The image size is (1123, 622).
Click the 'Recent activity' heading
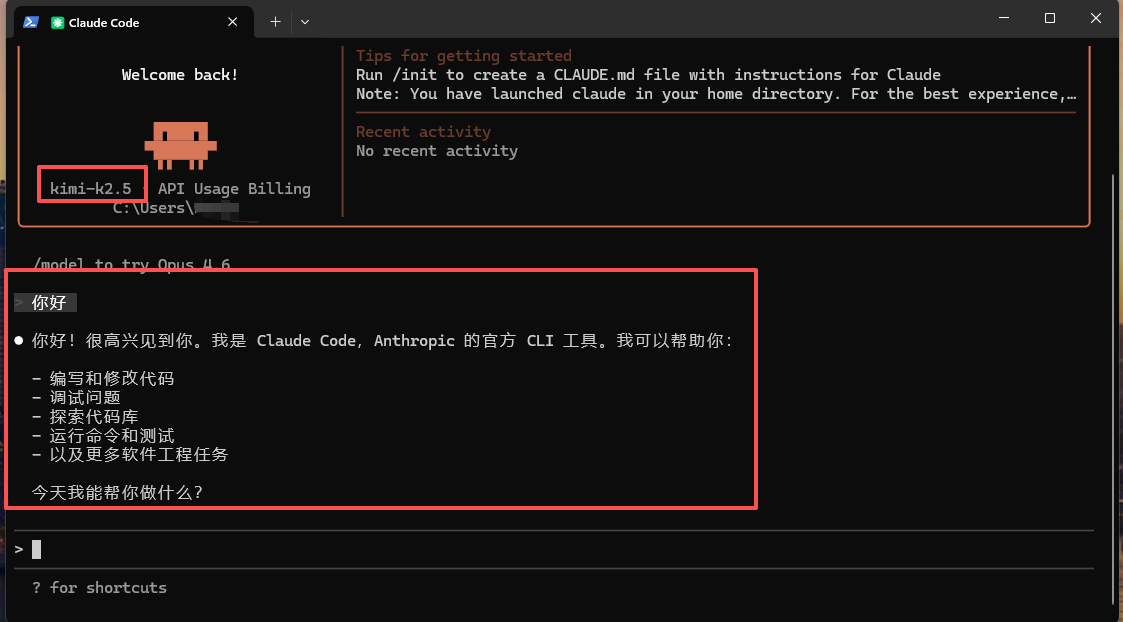point(423,132)
